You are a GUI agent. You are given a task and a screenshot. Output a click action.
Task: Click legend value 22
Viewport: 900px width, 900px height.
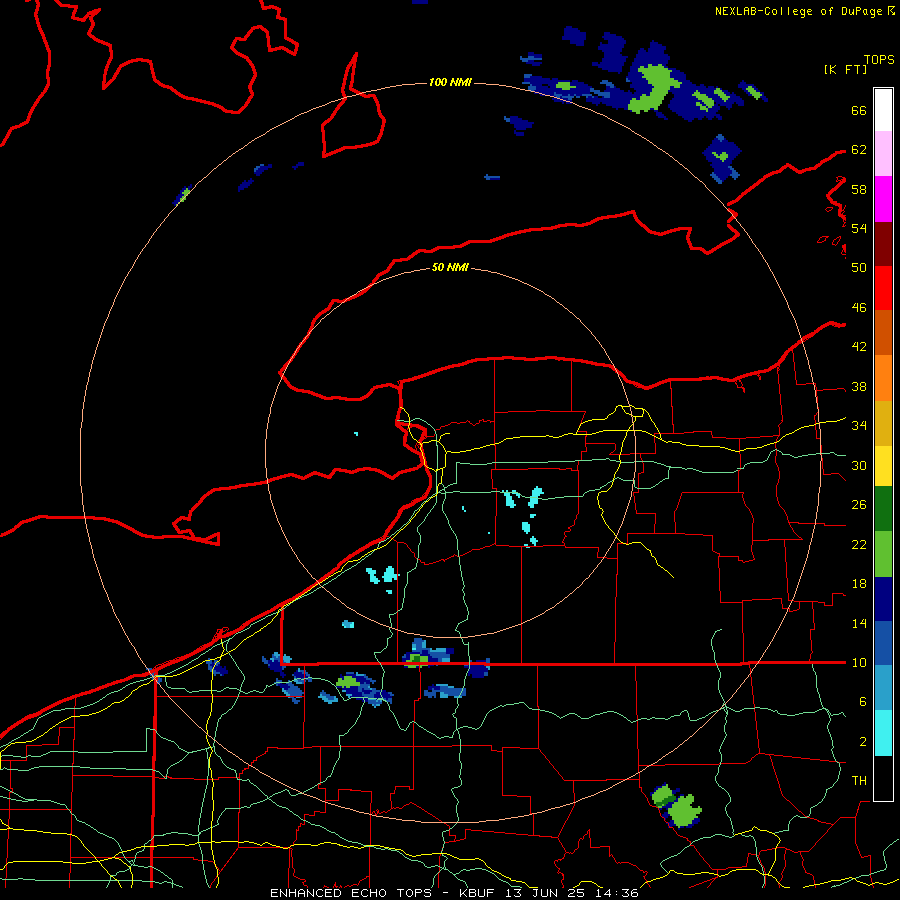(x=859, y=544)
